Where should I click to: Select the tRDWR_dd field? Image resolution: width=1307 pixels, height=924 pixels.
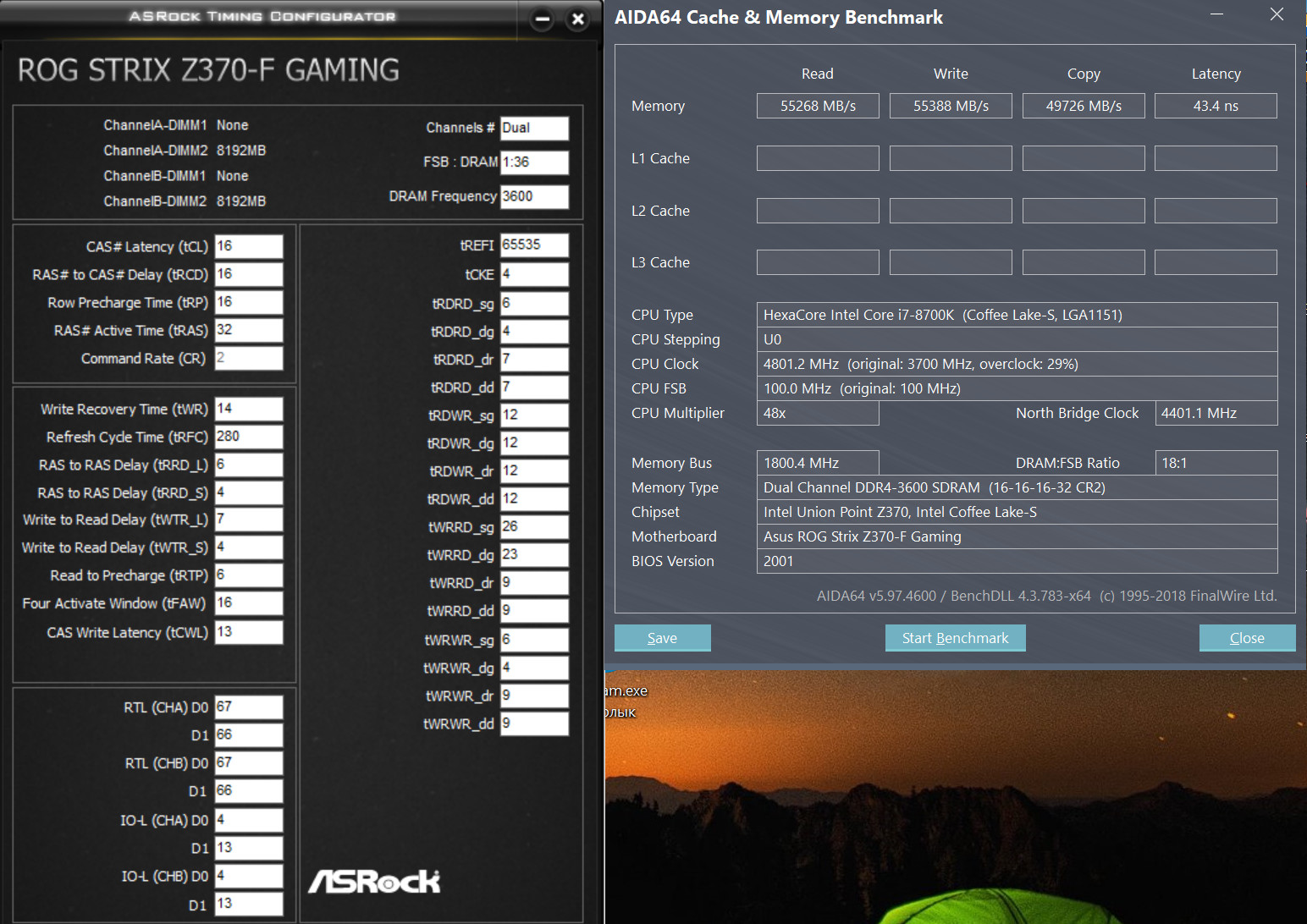(x=534, y=499)
